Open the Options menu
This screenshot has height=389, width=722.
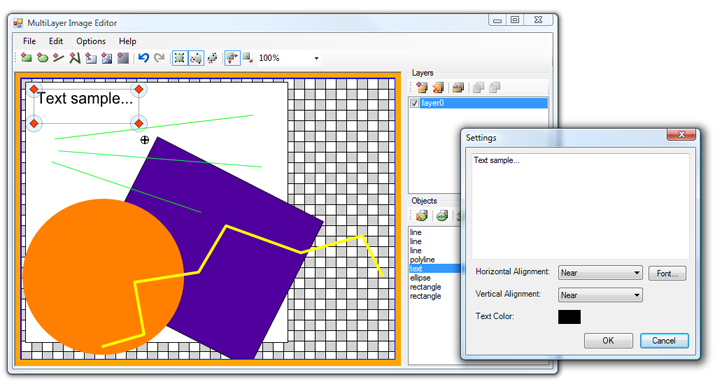tap(91, 41)
